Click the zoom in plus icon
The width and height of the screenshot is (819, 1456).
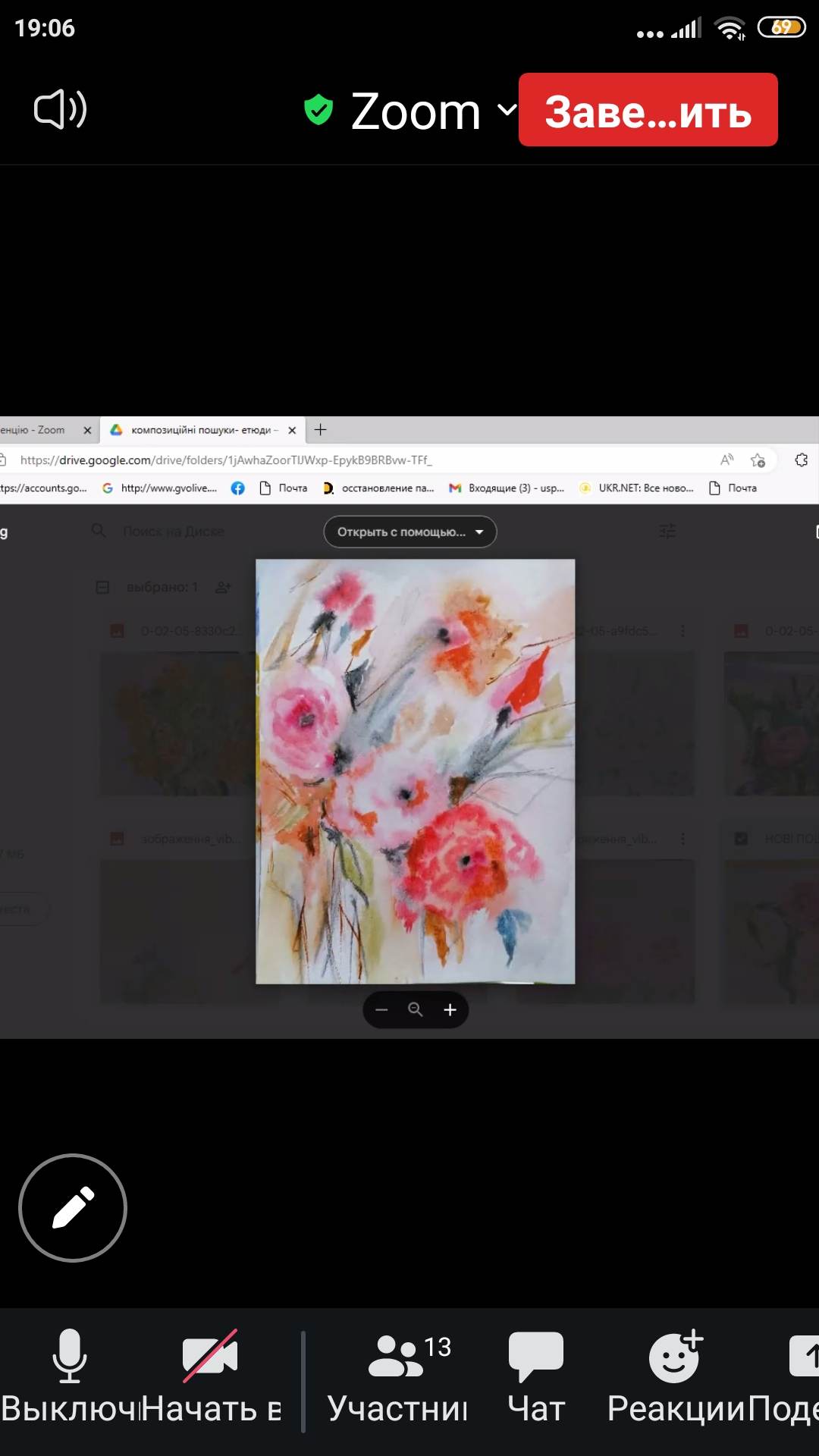point(450,1009)
